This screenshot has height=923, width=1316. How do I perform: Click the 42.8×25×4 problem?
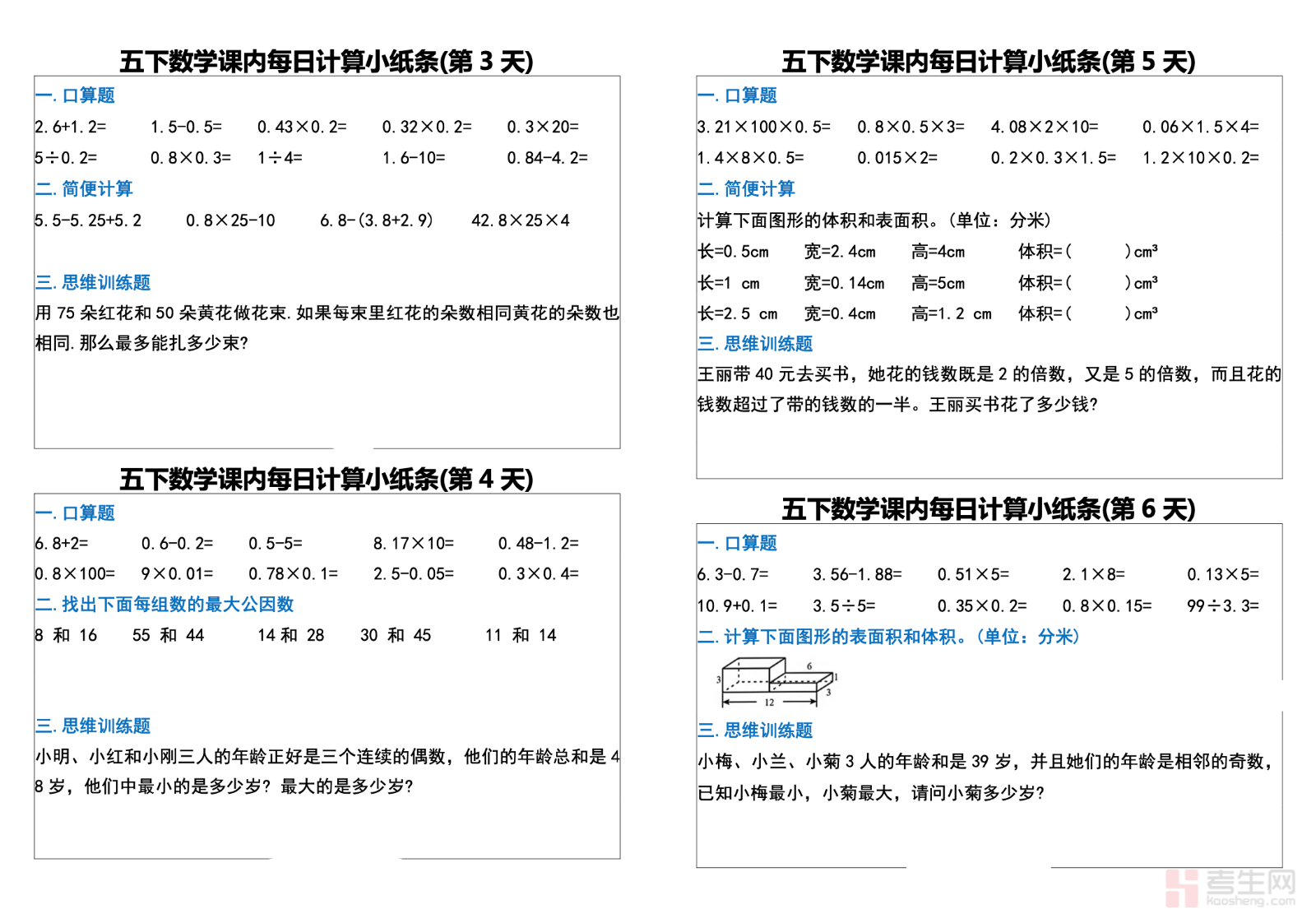[x=520, y=220]
